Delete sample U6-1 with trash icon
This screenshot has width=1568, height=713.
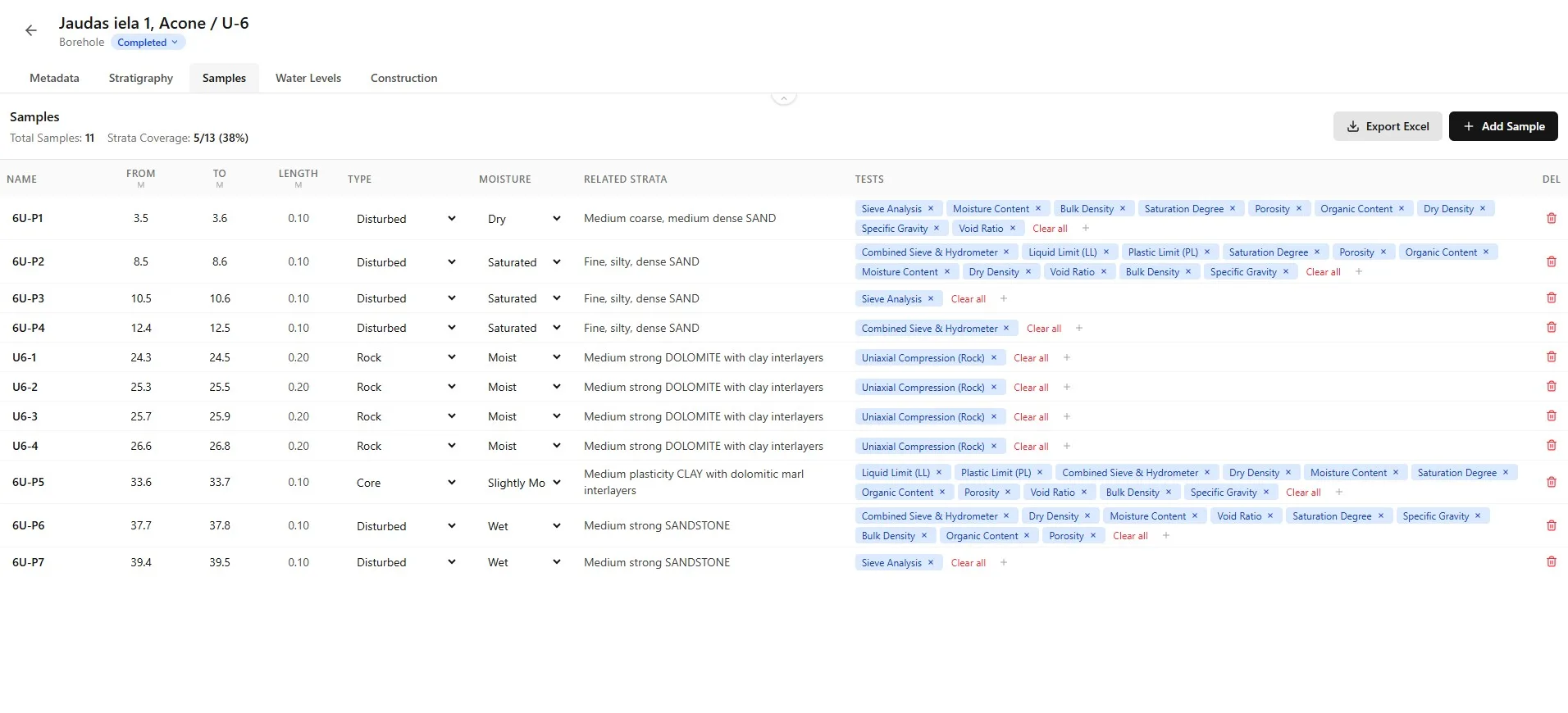(1551, 356)
